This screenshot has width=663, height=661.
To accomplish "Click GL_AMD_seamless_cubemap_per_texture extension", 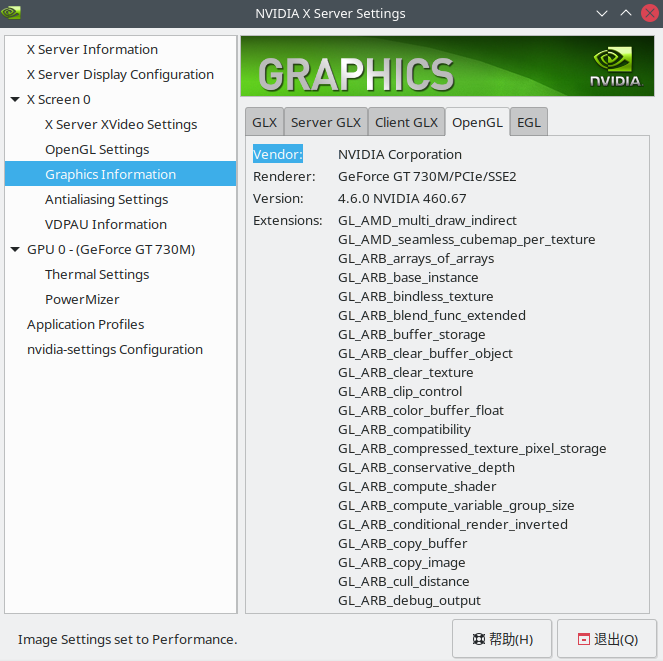I will pyautogui.click(x=466, y=239).
